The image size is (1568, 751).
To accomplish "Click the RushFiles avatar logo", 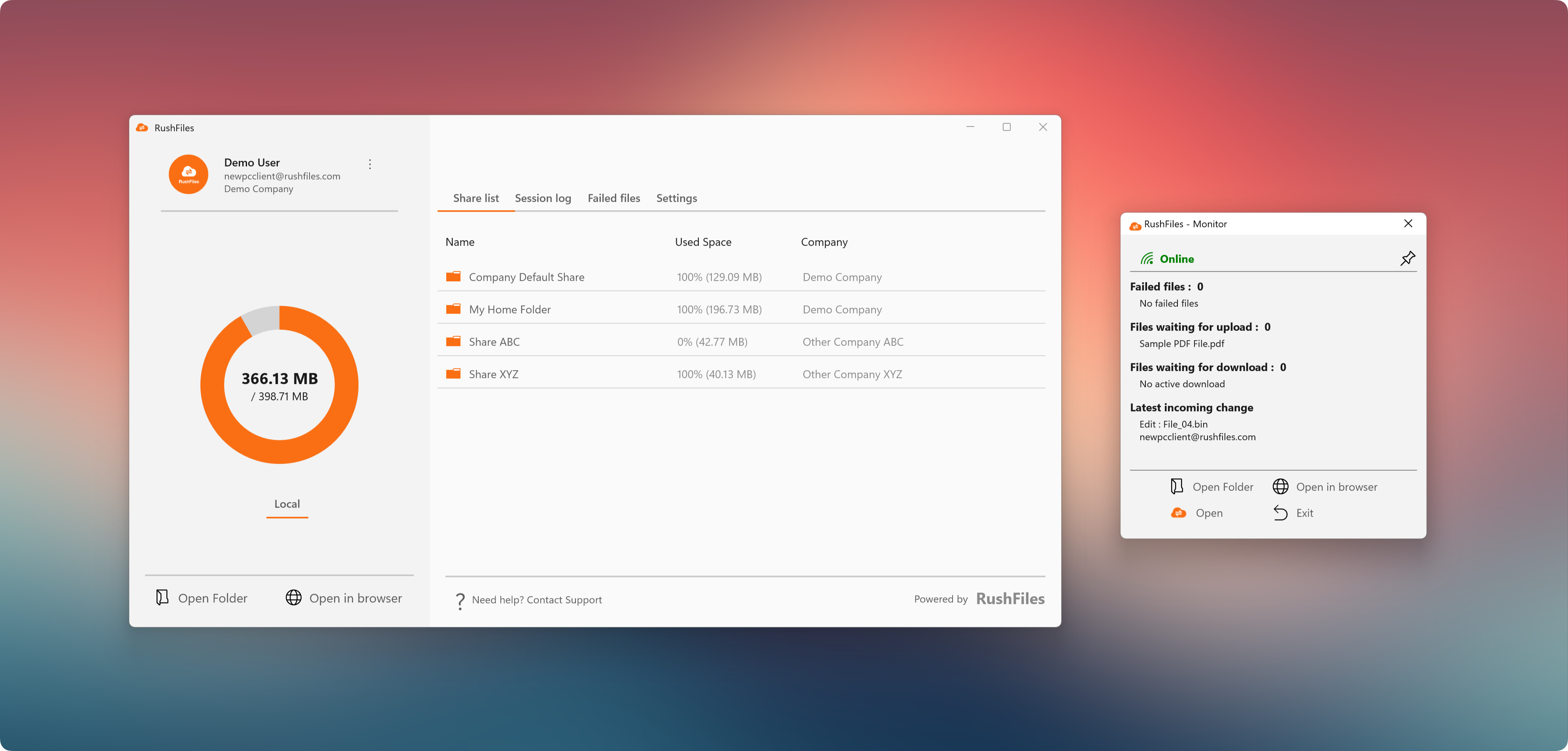I will (x=189, y=175).
